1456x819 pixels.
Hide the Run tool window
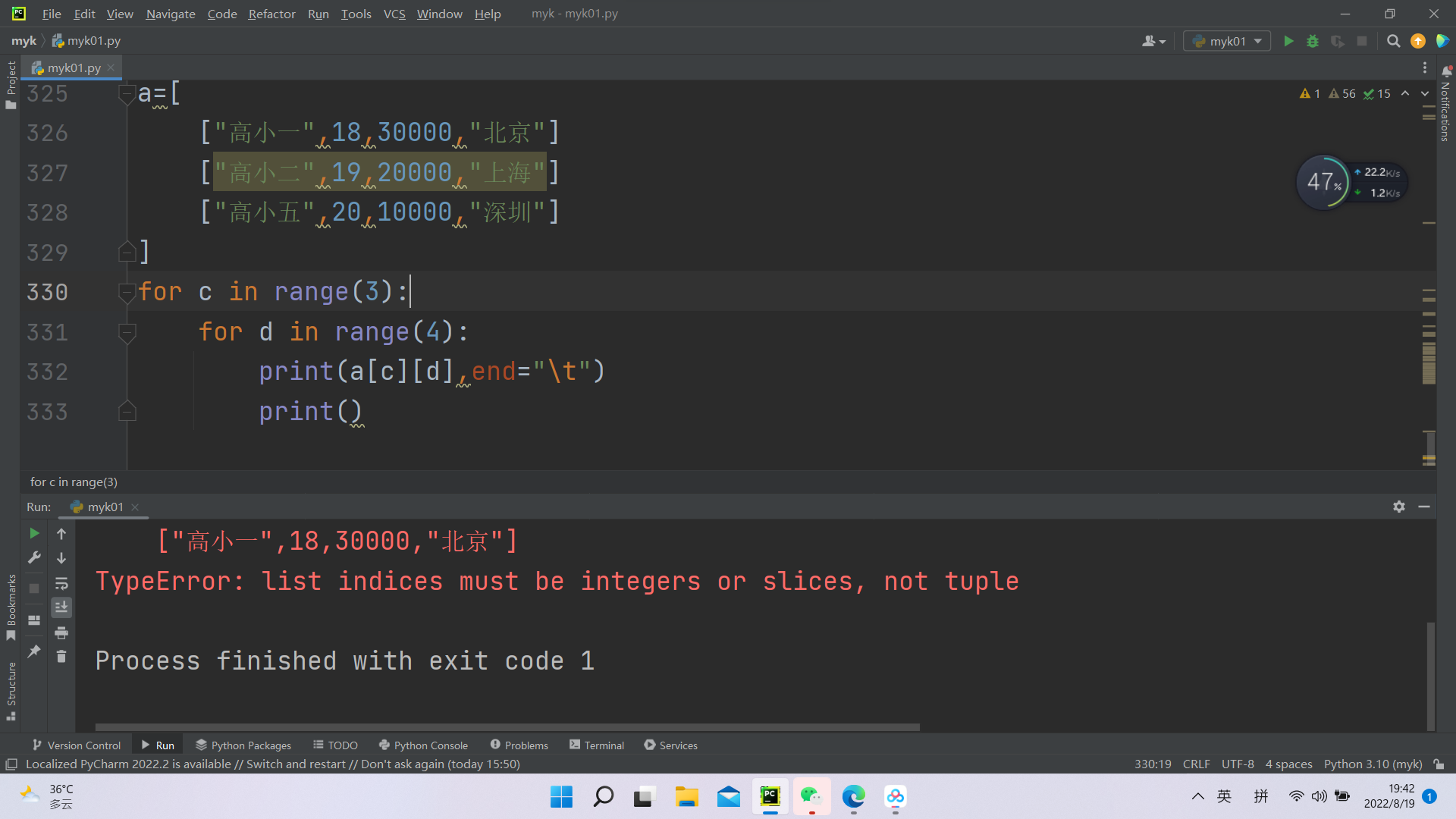(x=1424, y=507)
